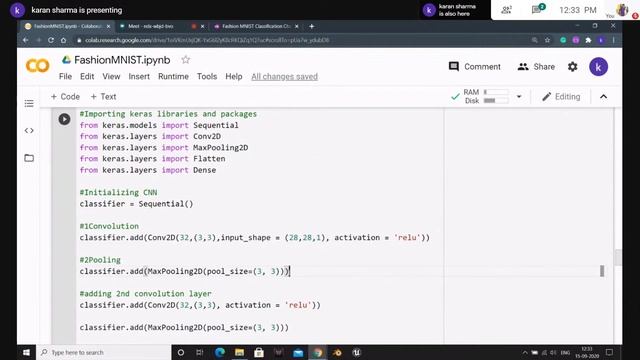This screenshot has width=640, height=360.
Task: Star the FashionMNIST.ipynb notebook
Action: [186, 60]
